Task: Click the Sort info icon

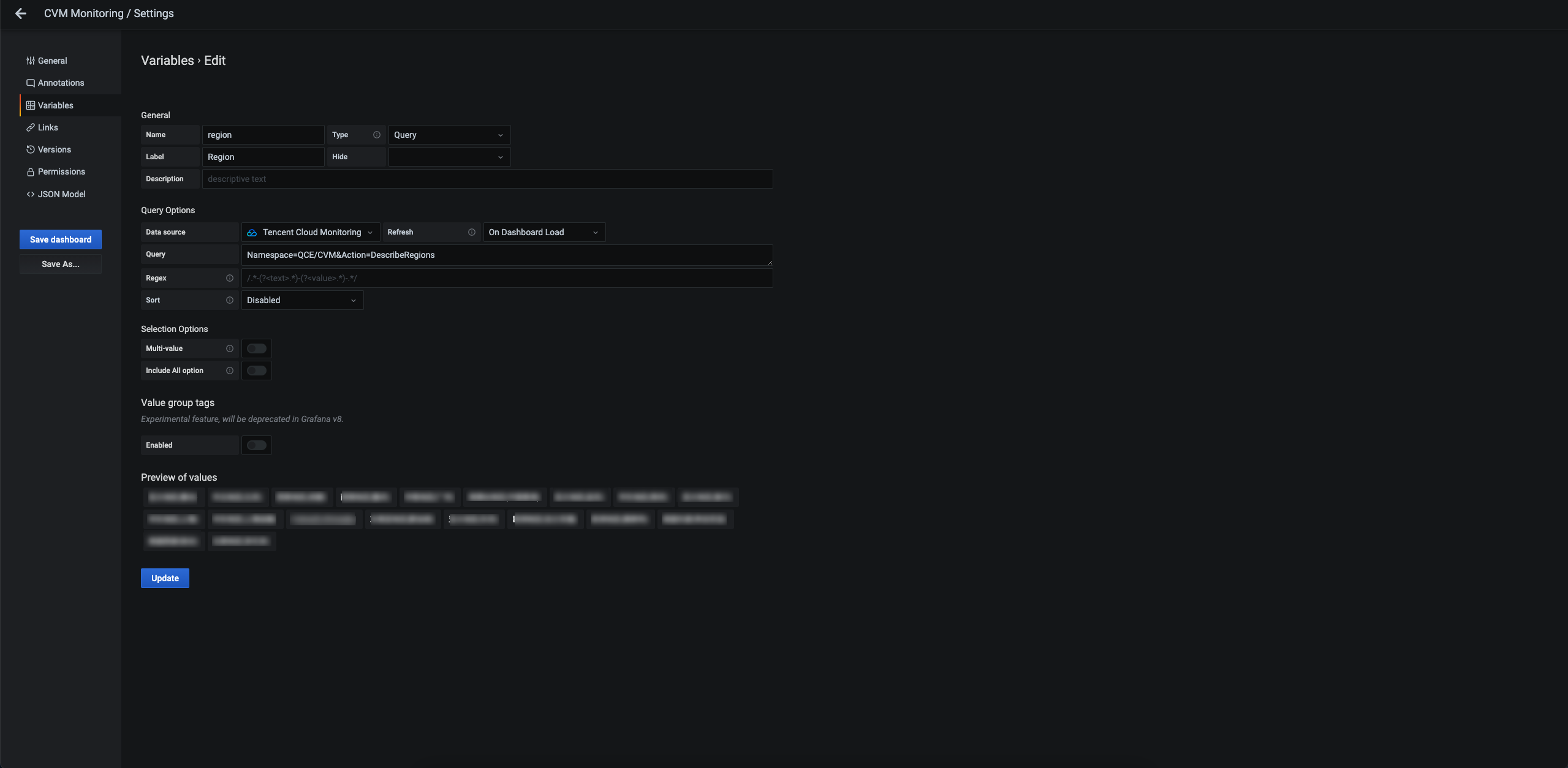Action: [x=230, y=300]
